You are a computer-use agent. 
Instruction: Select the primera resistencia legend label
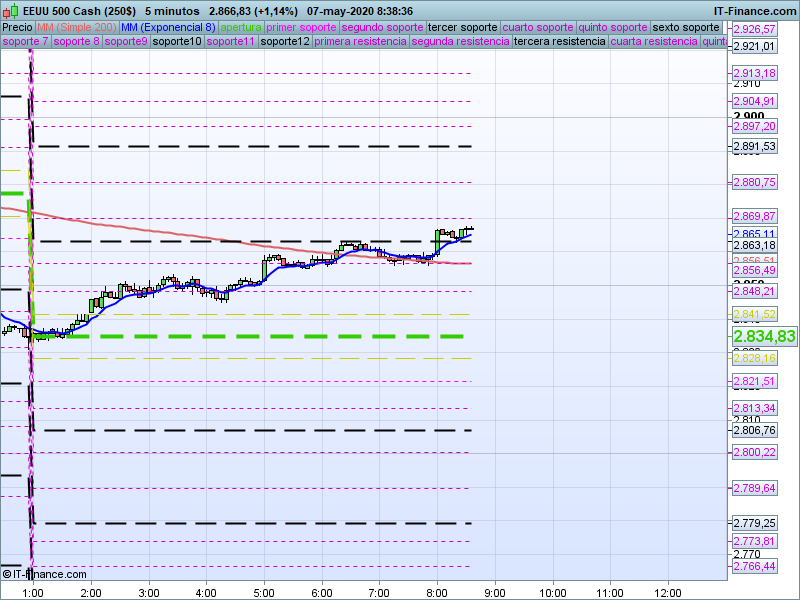(x=360, y=42)
